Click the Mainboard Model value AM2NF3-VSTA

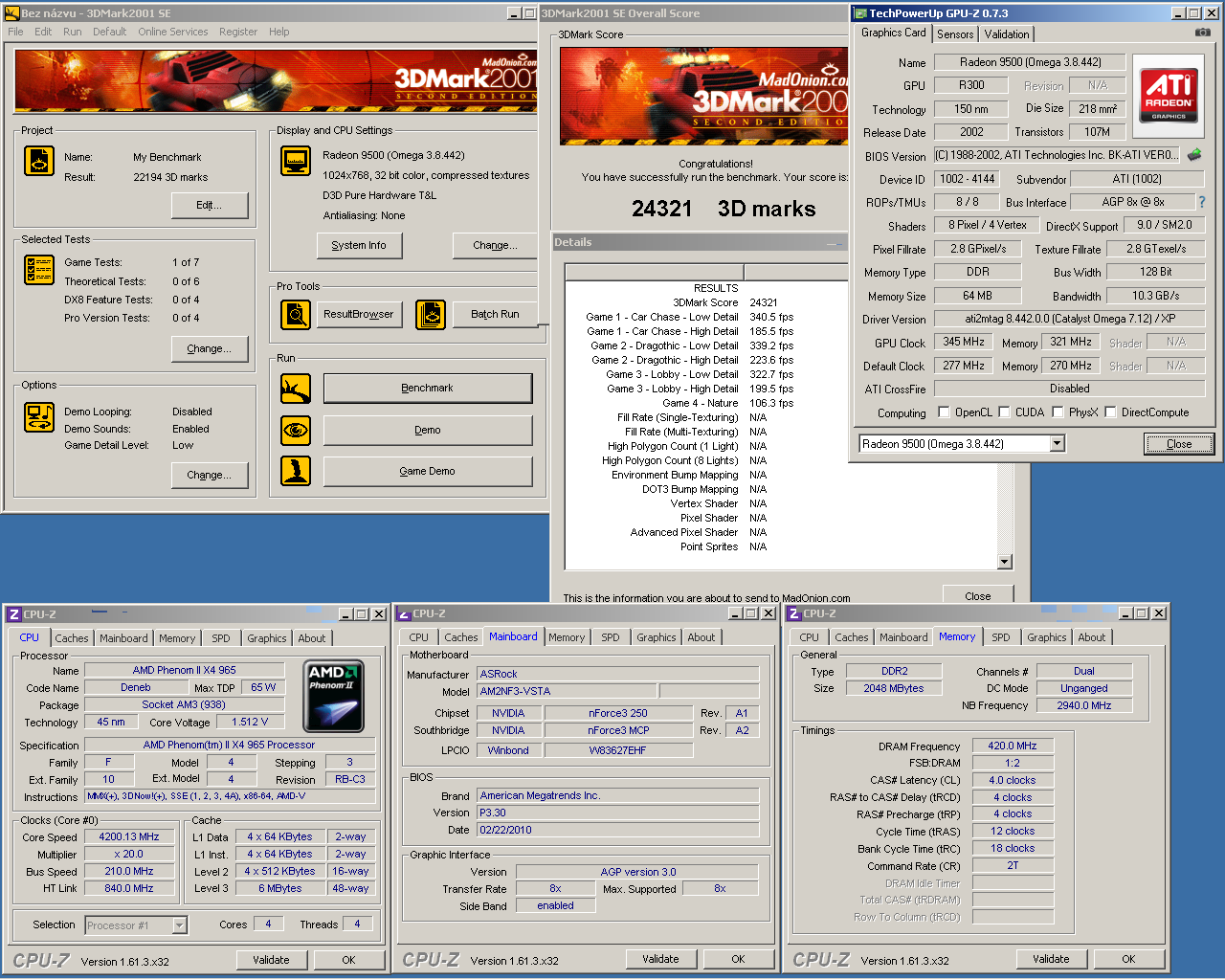[x=567, y=691]
